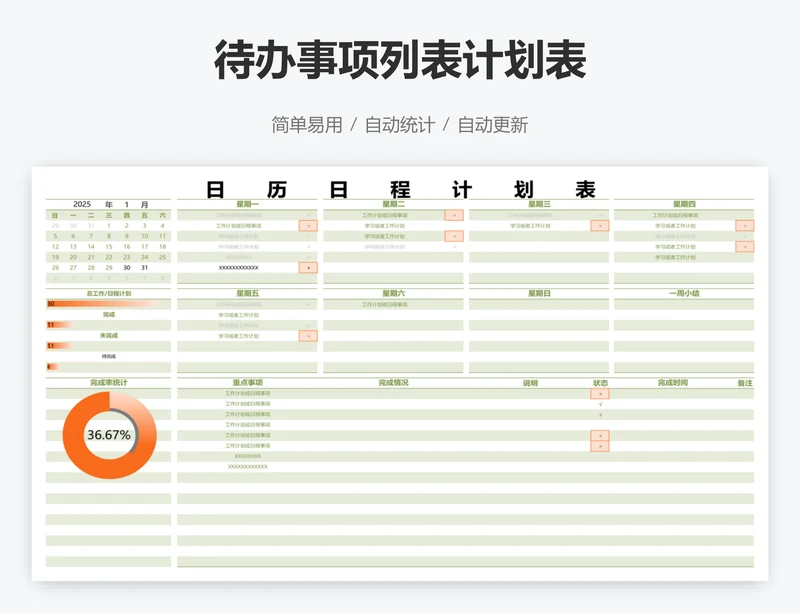Select the 星期五 section header

tap(247, 293)
